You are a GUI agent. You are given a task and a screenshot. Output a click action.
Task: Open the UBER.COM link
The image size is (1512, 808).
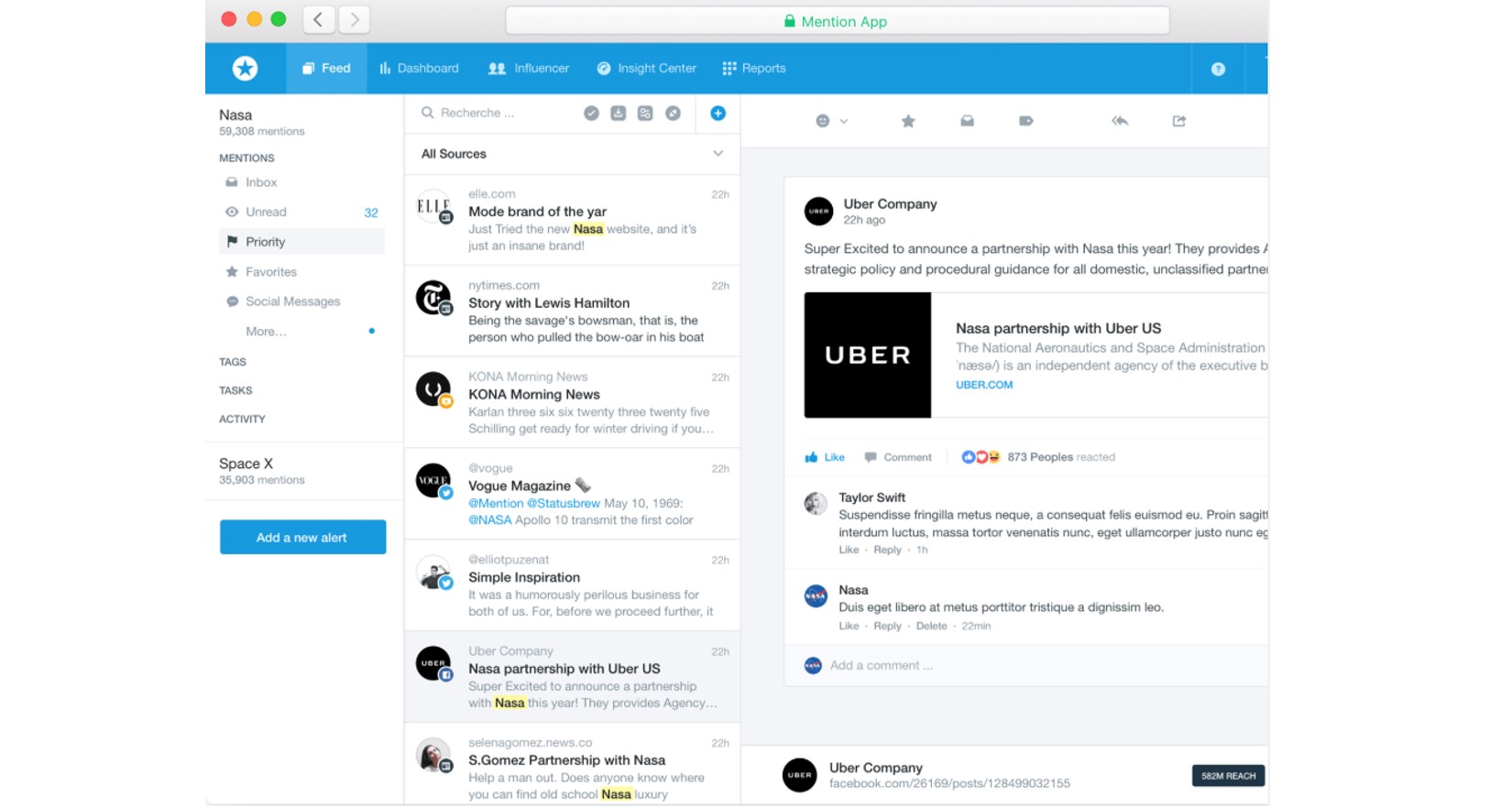(984, 385)
